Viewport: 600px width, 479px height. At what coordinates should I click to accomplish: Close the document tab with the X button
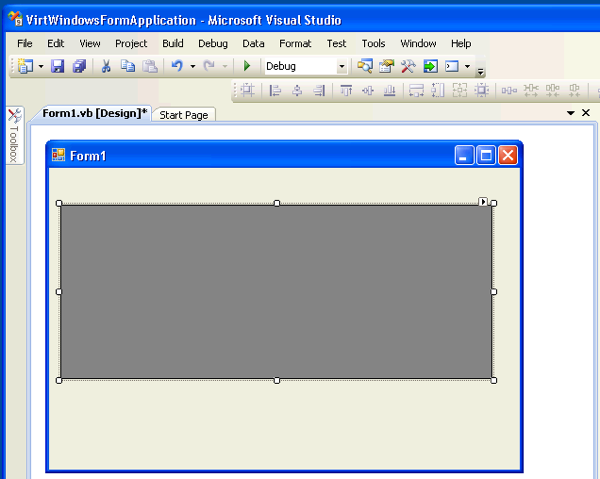click(x=586, y=113)
